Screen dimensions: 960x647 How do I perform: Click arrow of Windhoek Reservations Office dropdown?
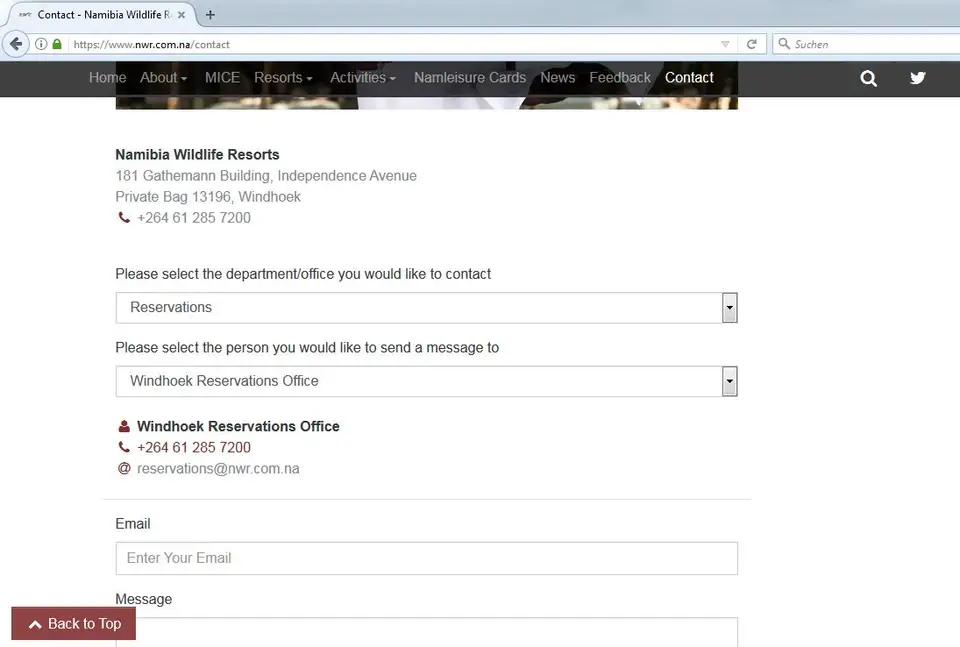coord(729,381)
